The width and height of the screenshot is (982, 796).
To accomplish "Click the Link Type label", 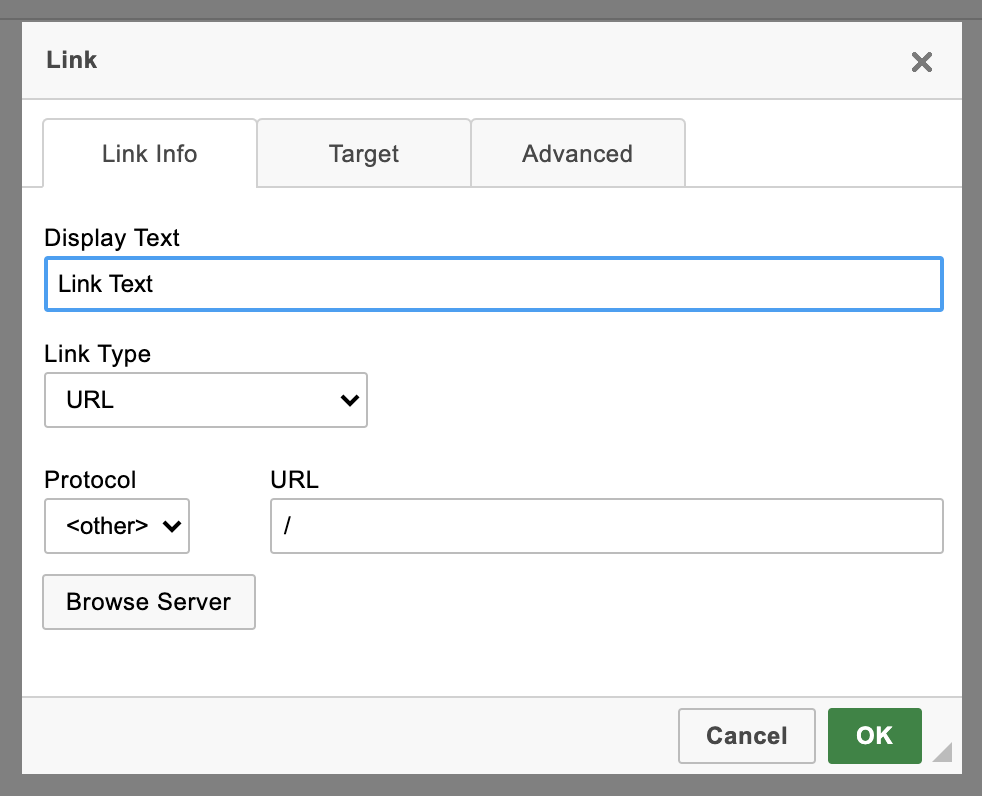I will (98, 354).
